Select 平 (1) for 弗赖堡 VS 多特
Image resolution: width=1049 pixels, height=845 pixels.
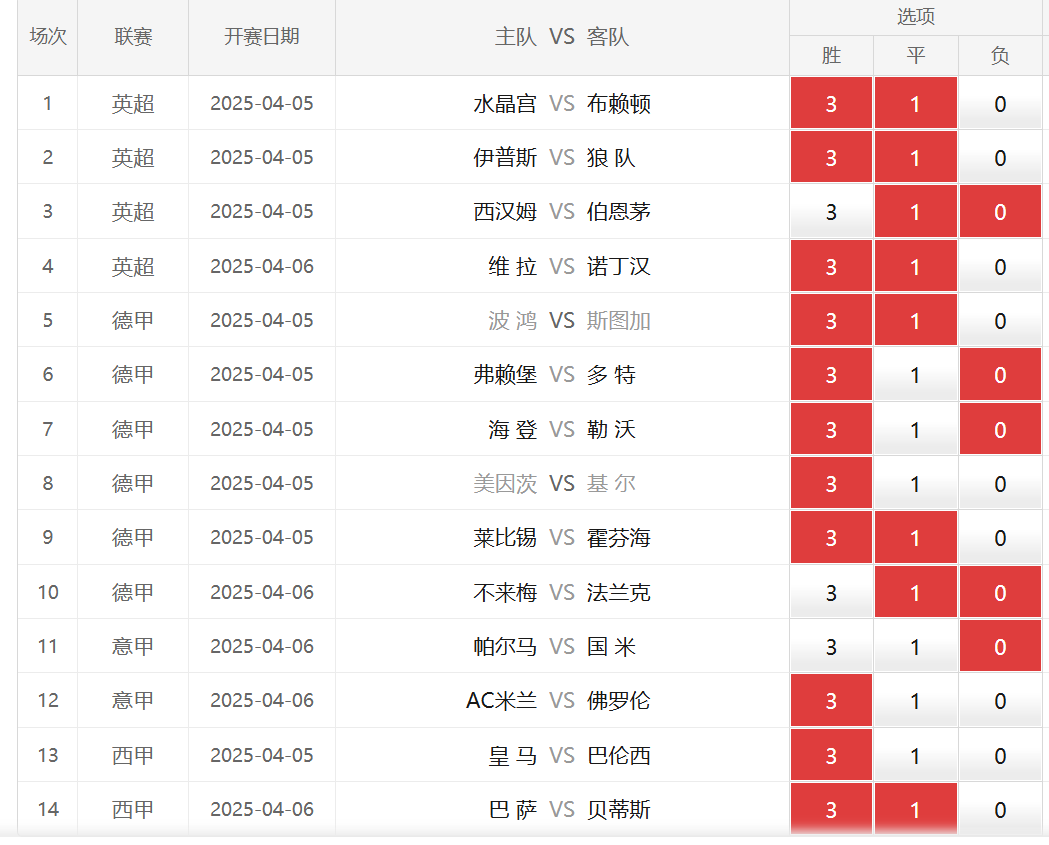pos(915,375)
